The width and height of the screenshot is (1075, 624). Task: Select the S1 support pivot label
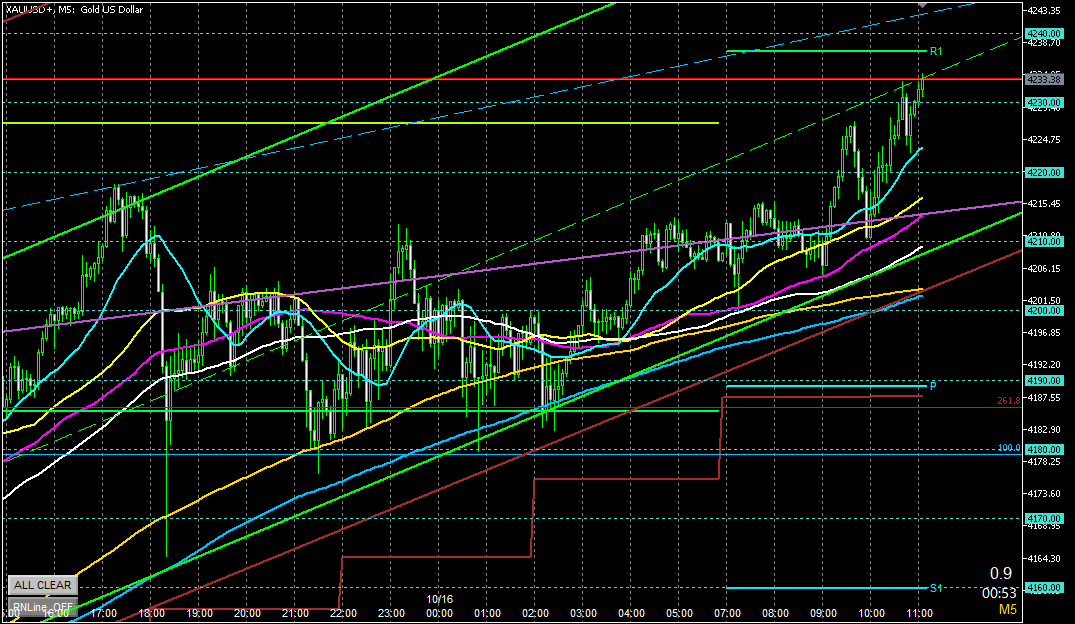[934, 588]
